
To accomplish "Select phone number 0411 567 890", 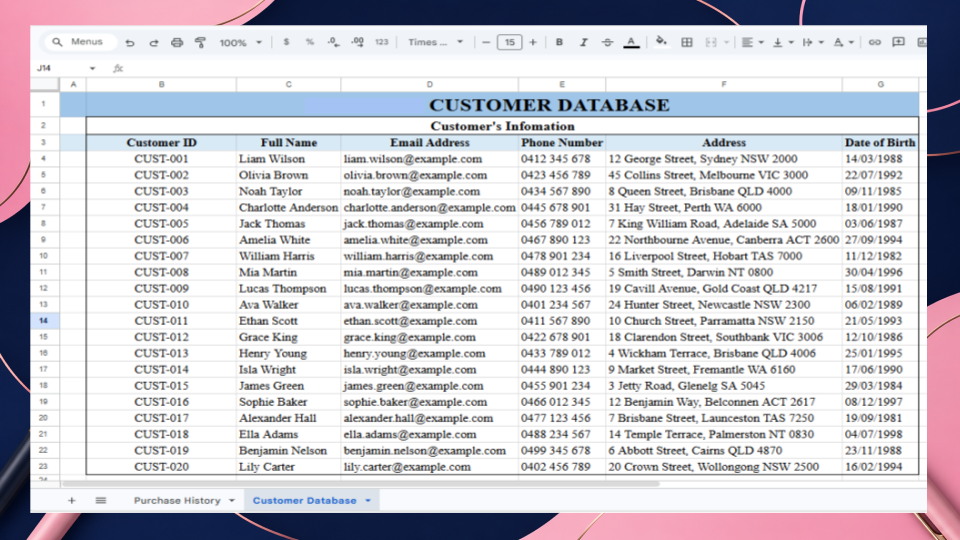I will (561, 320).
